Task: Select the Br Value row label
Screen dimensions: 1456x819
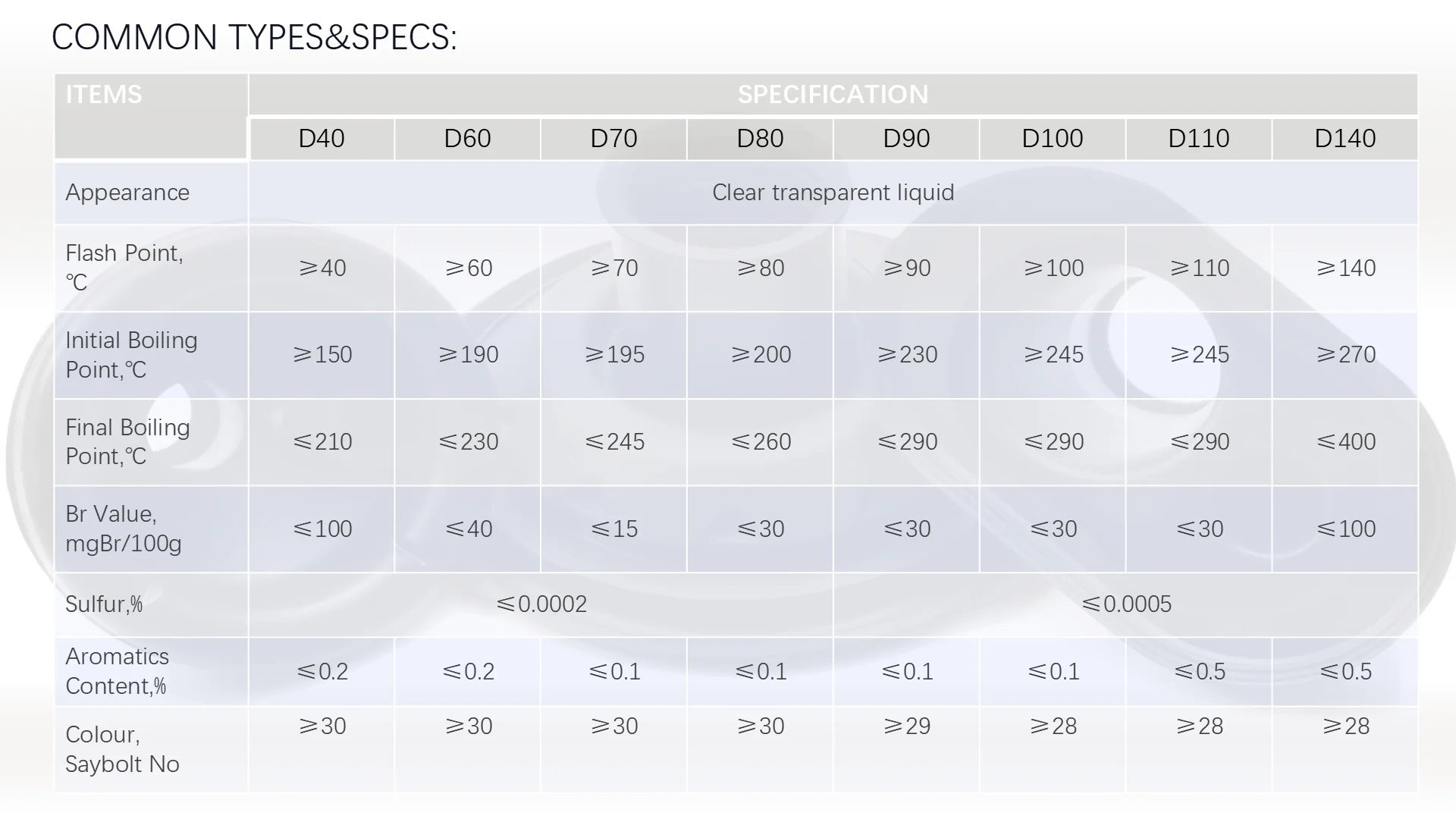Action: pyautogui.click(x=123, y=529)
